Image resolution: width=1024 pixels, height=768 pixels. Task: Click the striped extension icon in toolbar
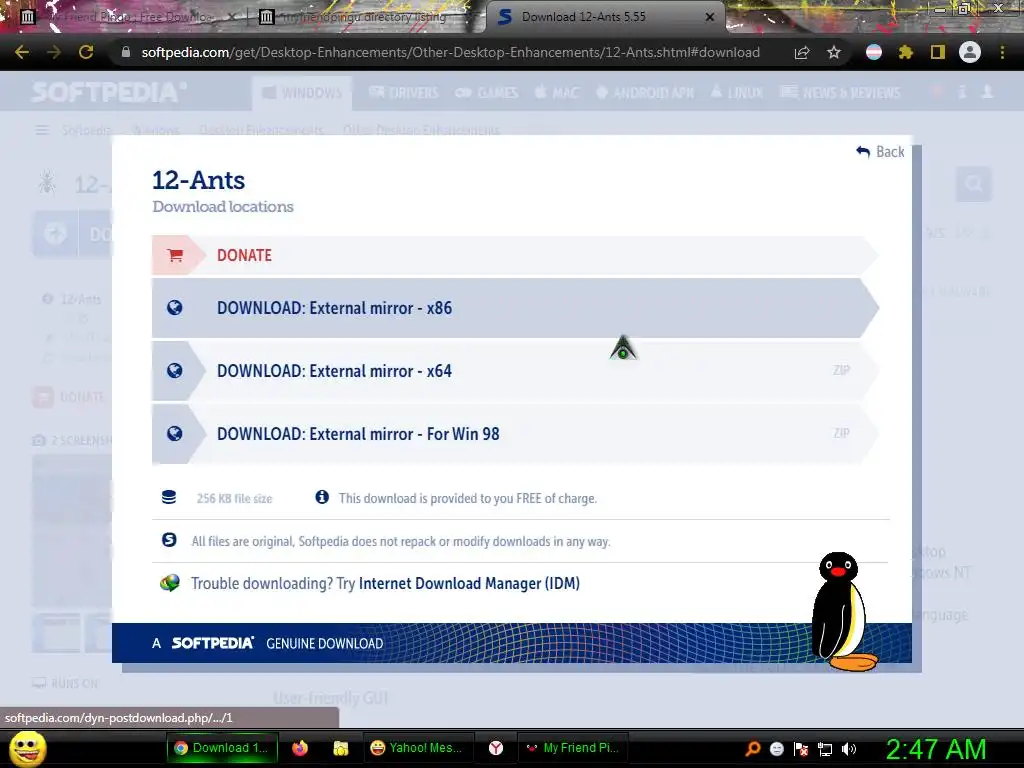[874, 52]
